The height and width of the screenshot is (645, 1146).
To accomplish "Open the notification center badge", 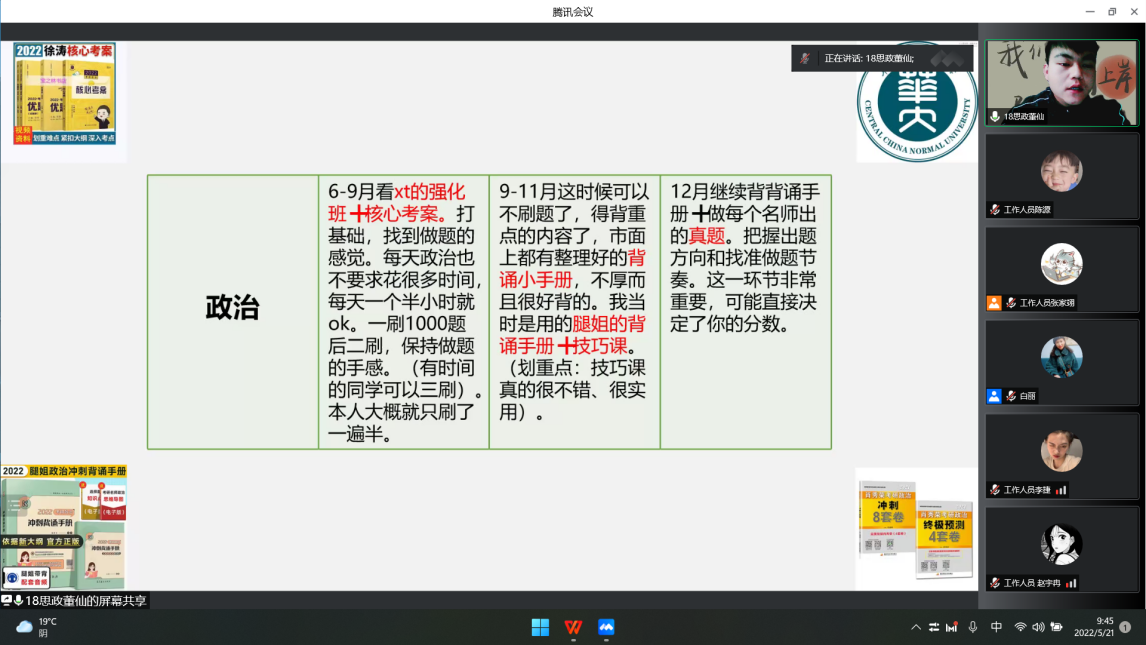I will (x=1125, y=627).
